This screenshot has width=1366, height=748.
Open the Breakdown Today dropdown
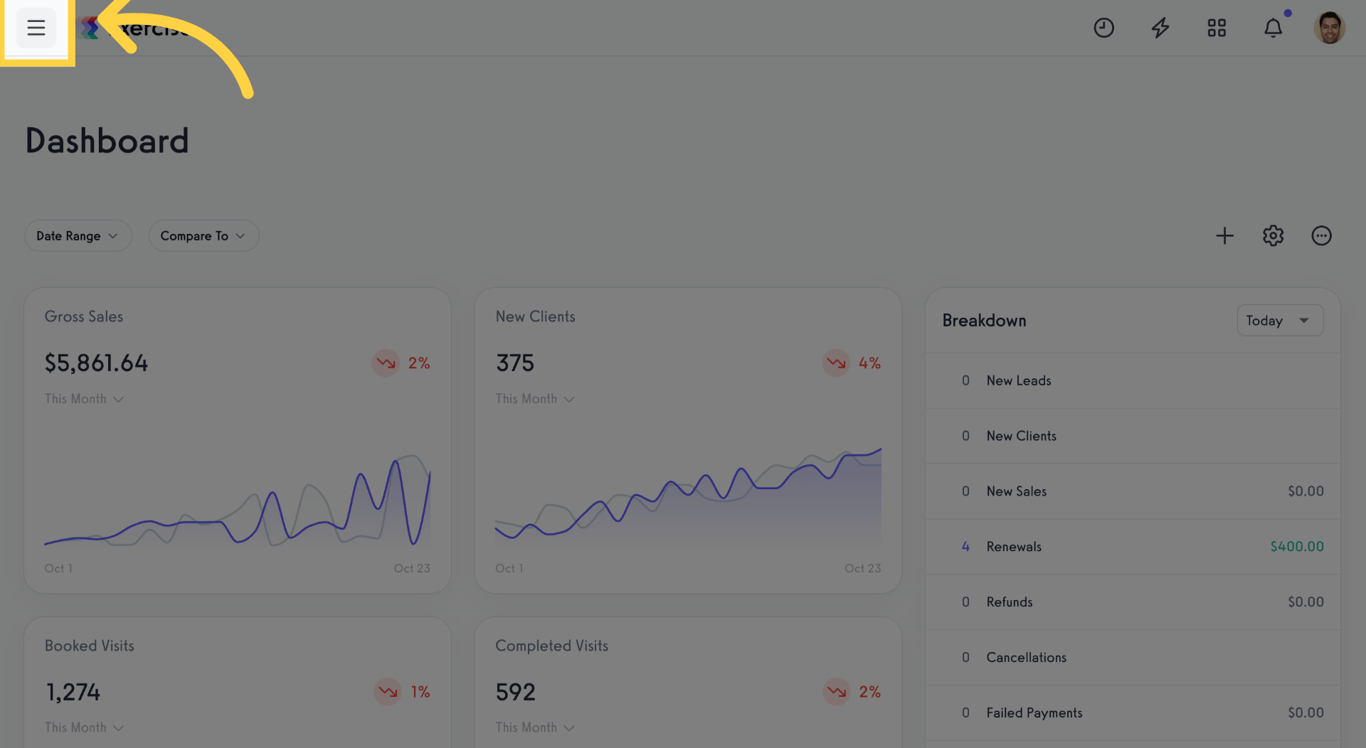1280,321
